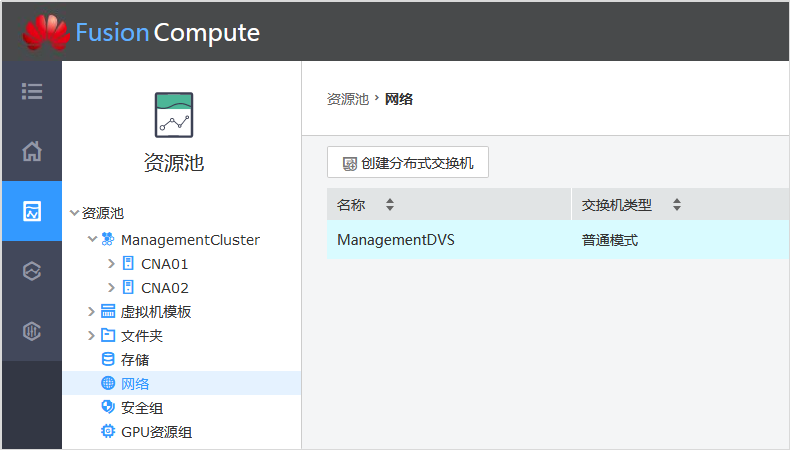Click the 网络 globe icon
The image size is (790, 450).
tap(108, 383)
